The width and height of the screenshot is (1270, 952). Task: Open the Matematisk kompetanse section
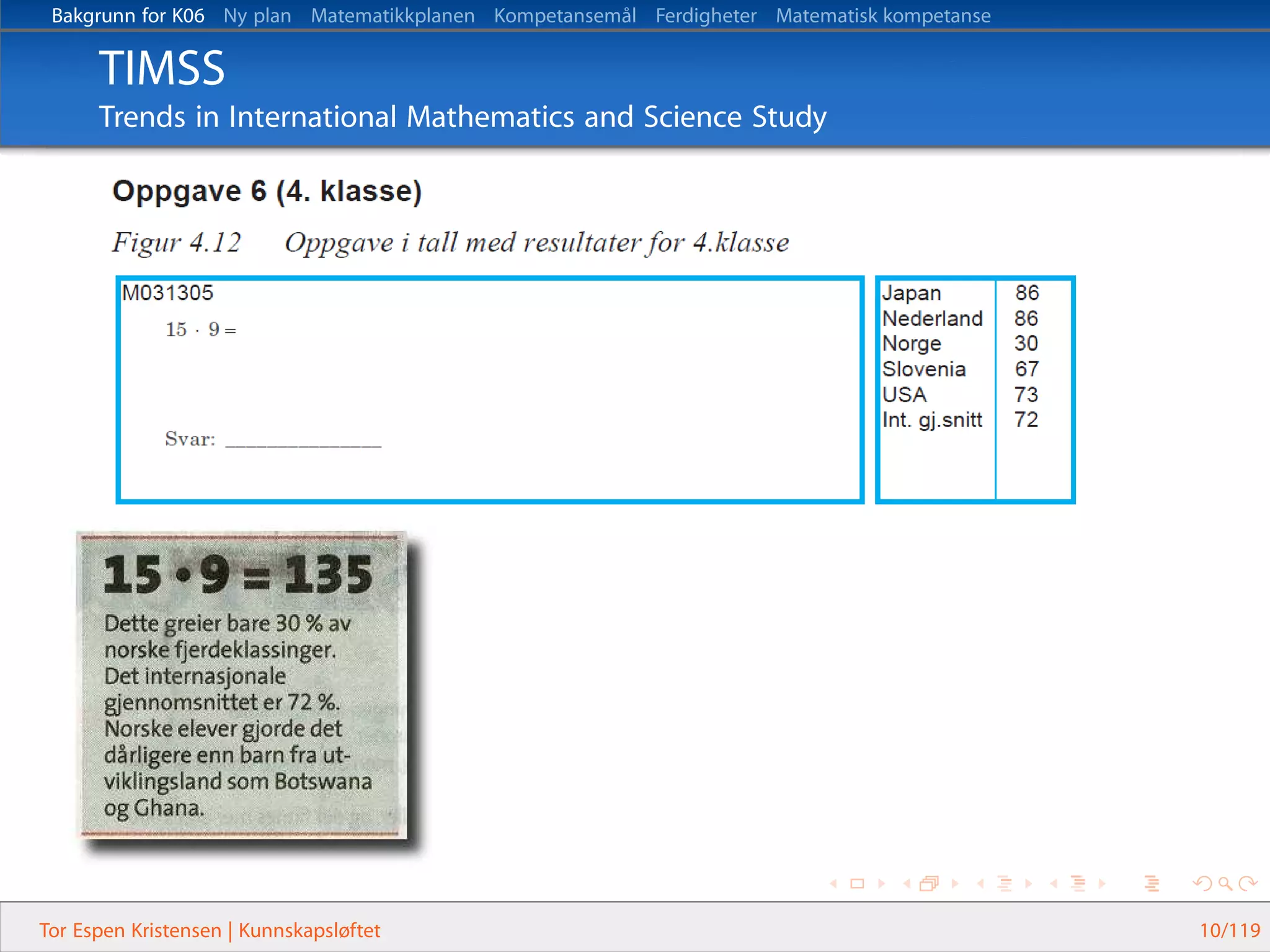point(883,15)
